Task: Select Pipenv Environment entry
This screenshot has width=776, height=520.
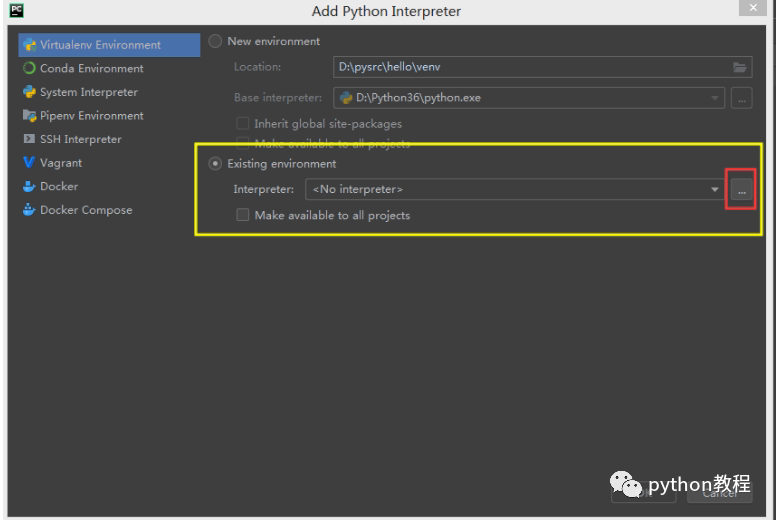Action: point(92,116)
